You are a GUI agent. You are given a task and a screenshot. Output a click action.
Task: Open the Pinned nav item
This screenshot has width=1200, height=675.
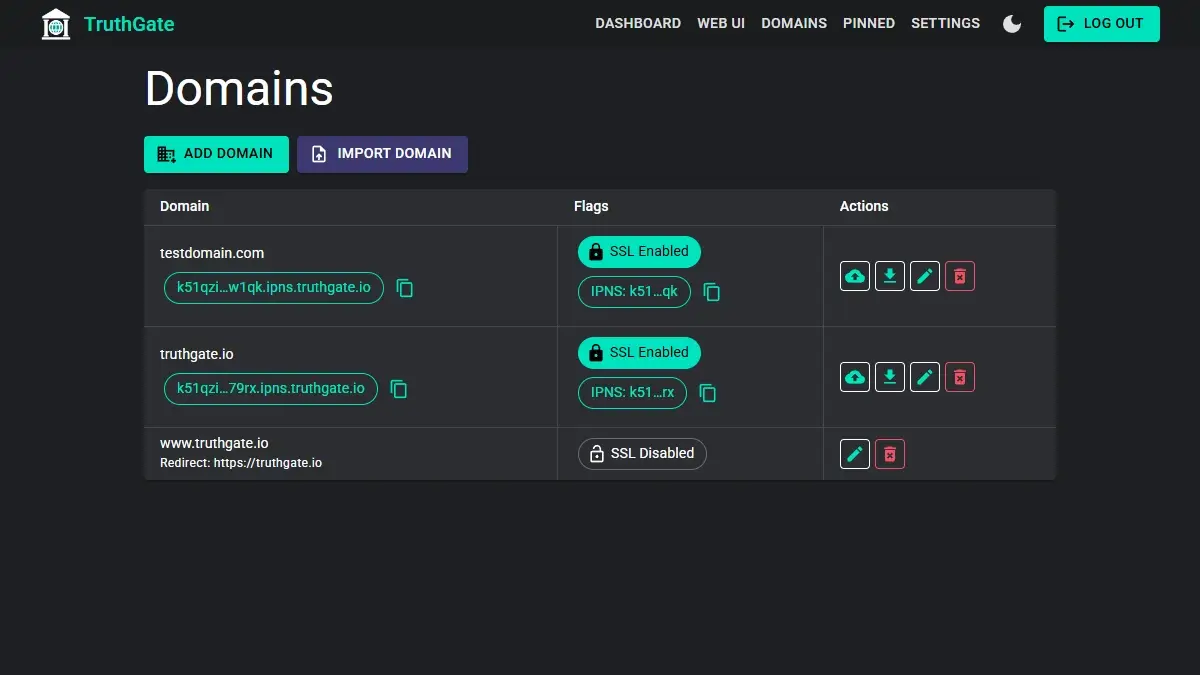[x=869, y=23]
